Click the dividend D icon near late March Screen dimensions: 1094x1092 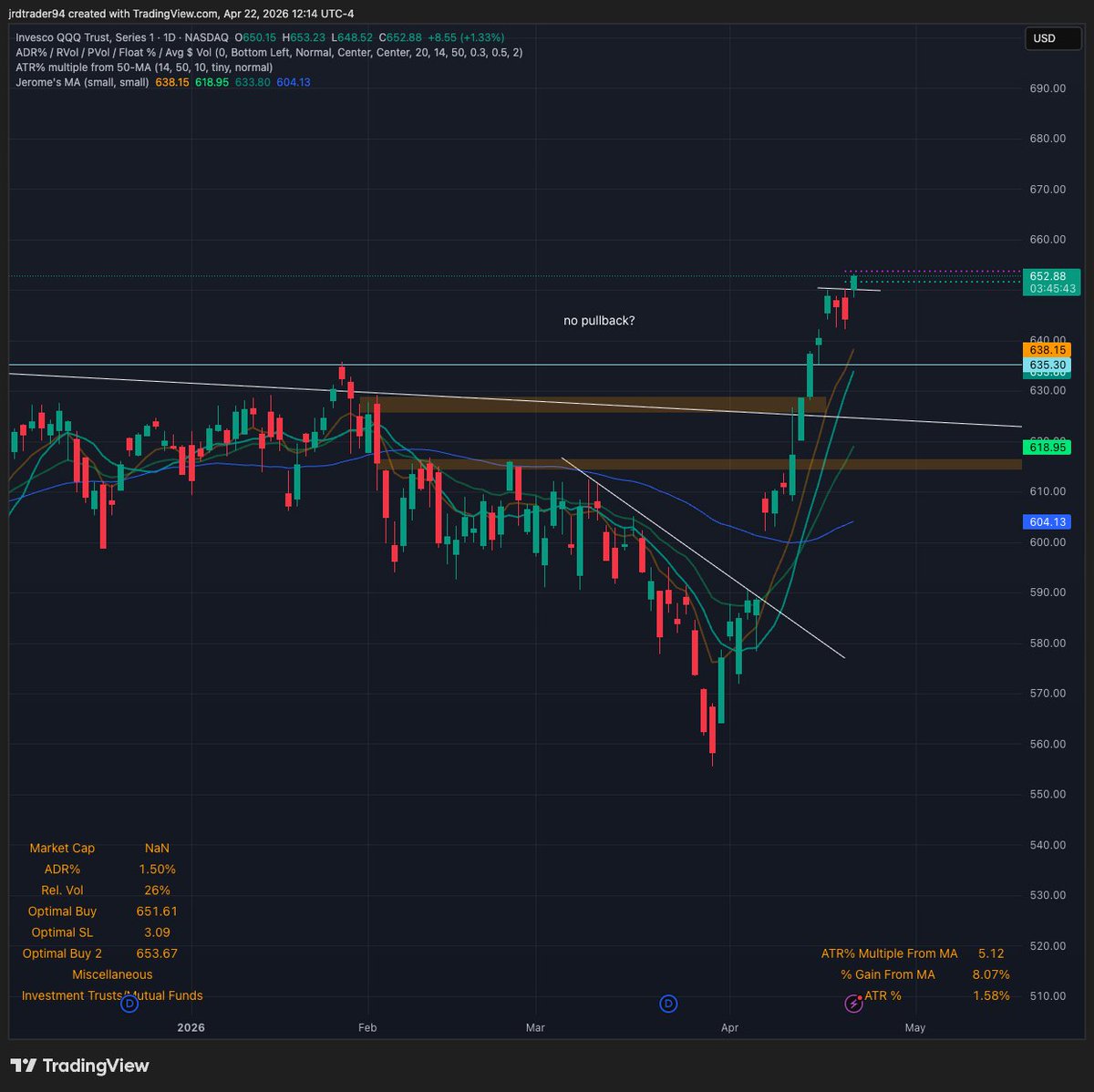click(668, 1004)
